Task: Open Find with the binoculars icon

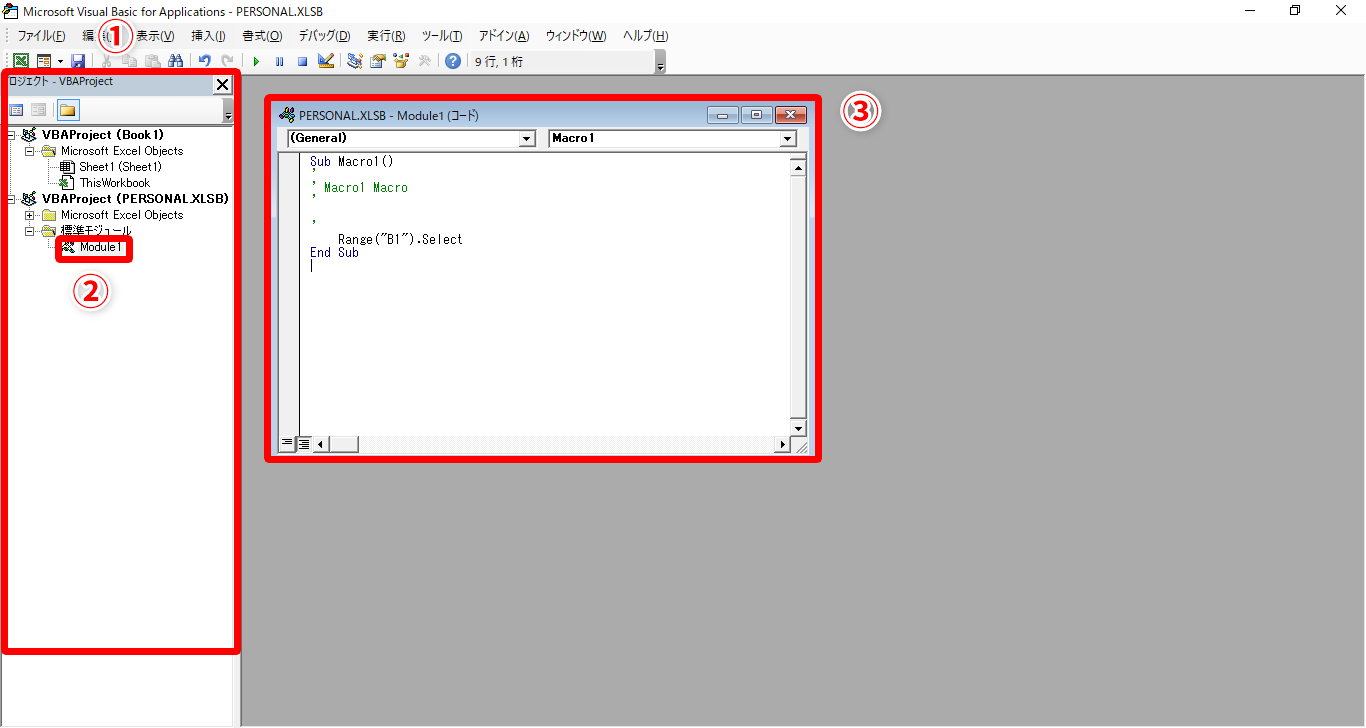Action: pos(175,61)
